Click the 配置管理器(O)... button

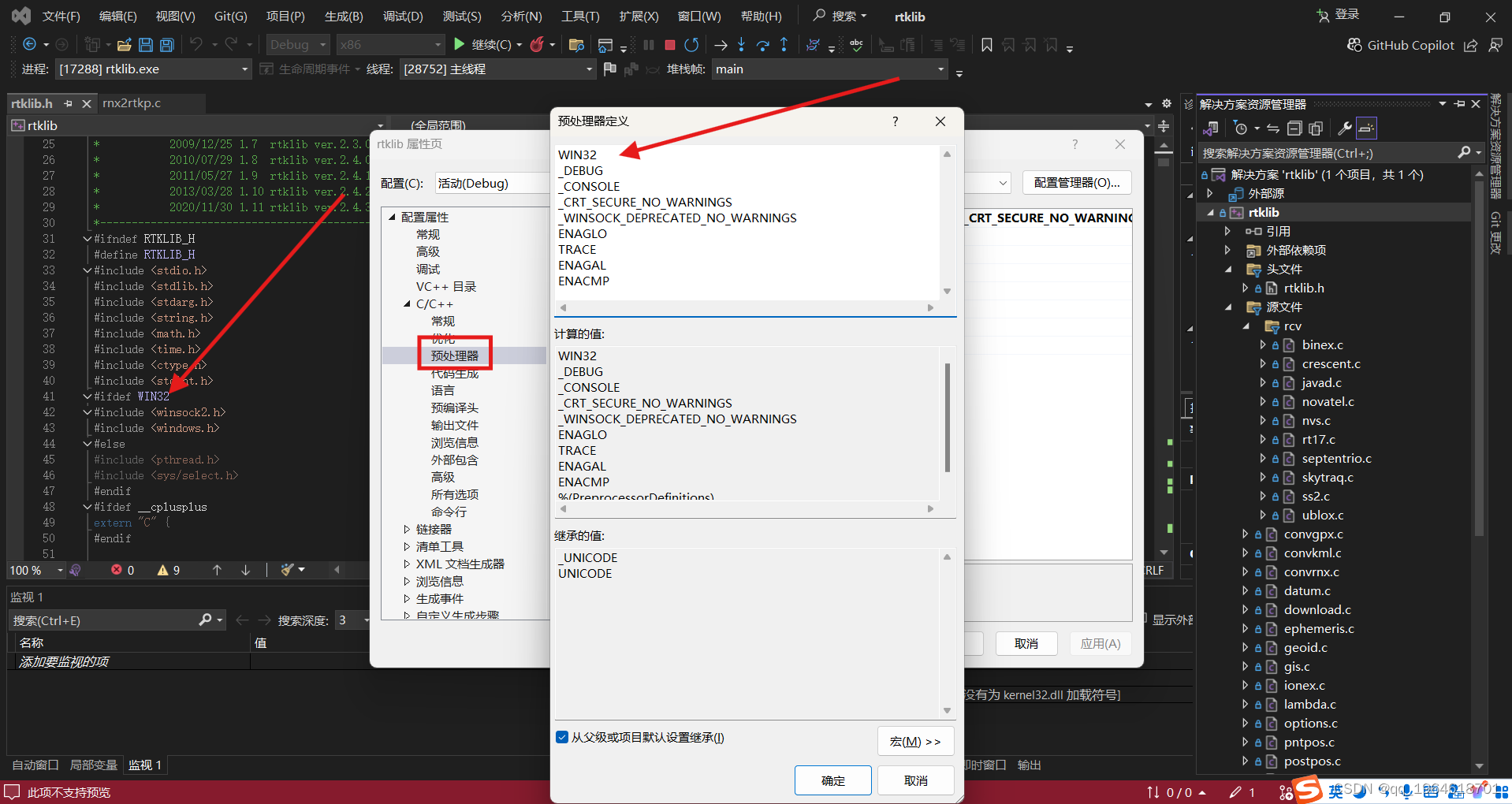(x=1077, y=182)
